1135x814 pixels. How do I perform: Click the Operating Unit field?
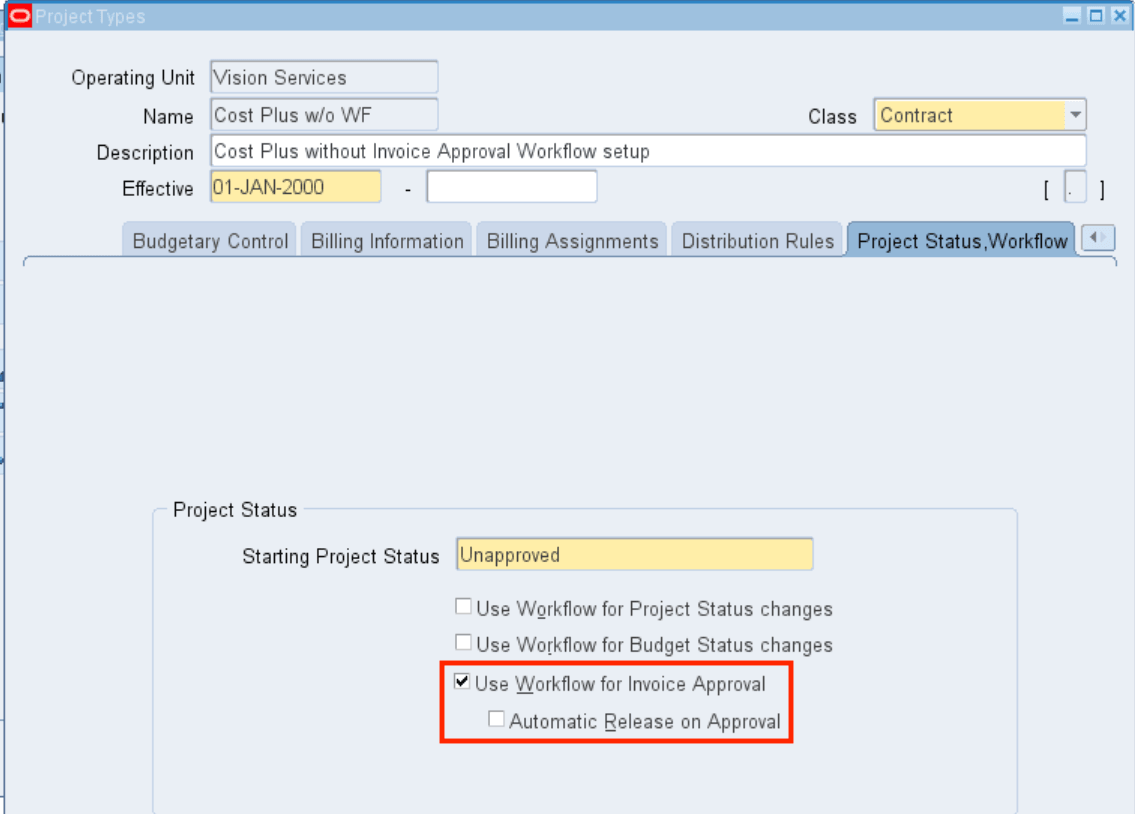324,77
